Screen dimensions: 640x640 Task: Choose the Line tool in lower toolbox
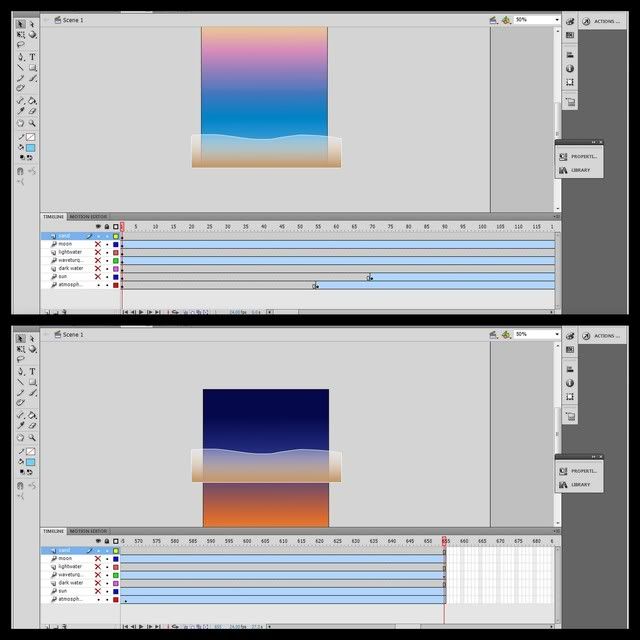coord(20,382)
